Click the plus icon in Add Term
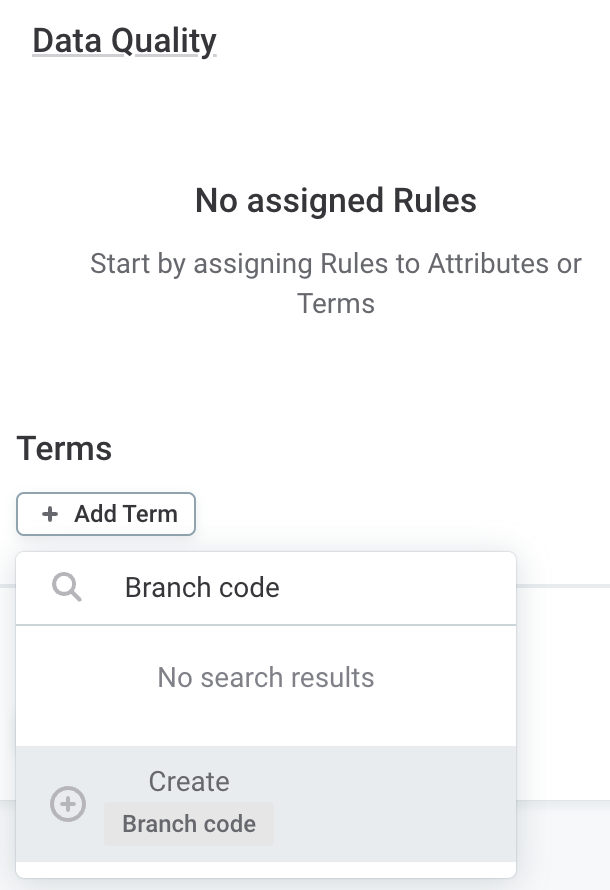The image size is (610, 890). point(50,514)
